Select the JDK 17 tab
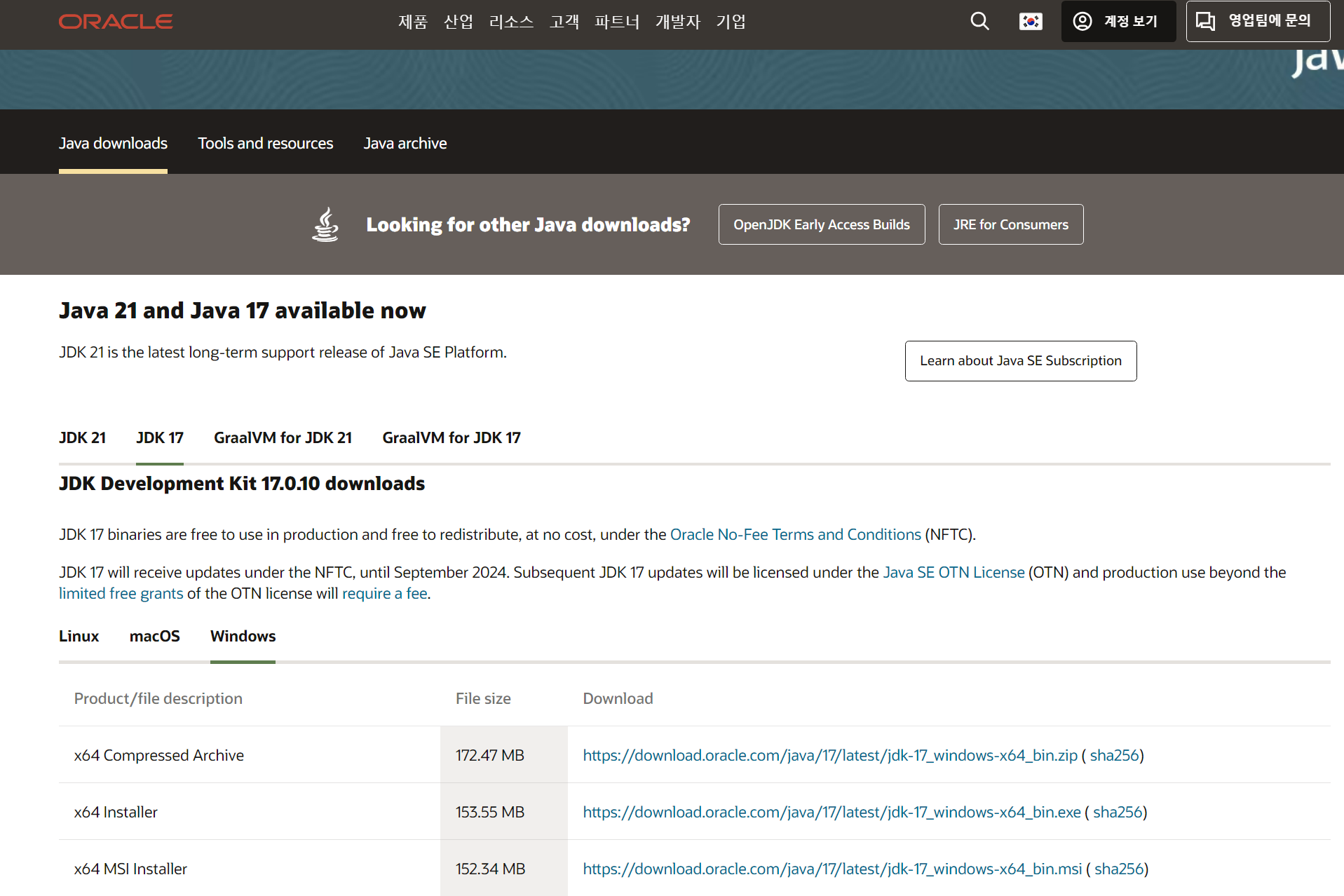This screenshot has height=896, width=1344. coord(160,437)
